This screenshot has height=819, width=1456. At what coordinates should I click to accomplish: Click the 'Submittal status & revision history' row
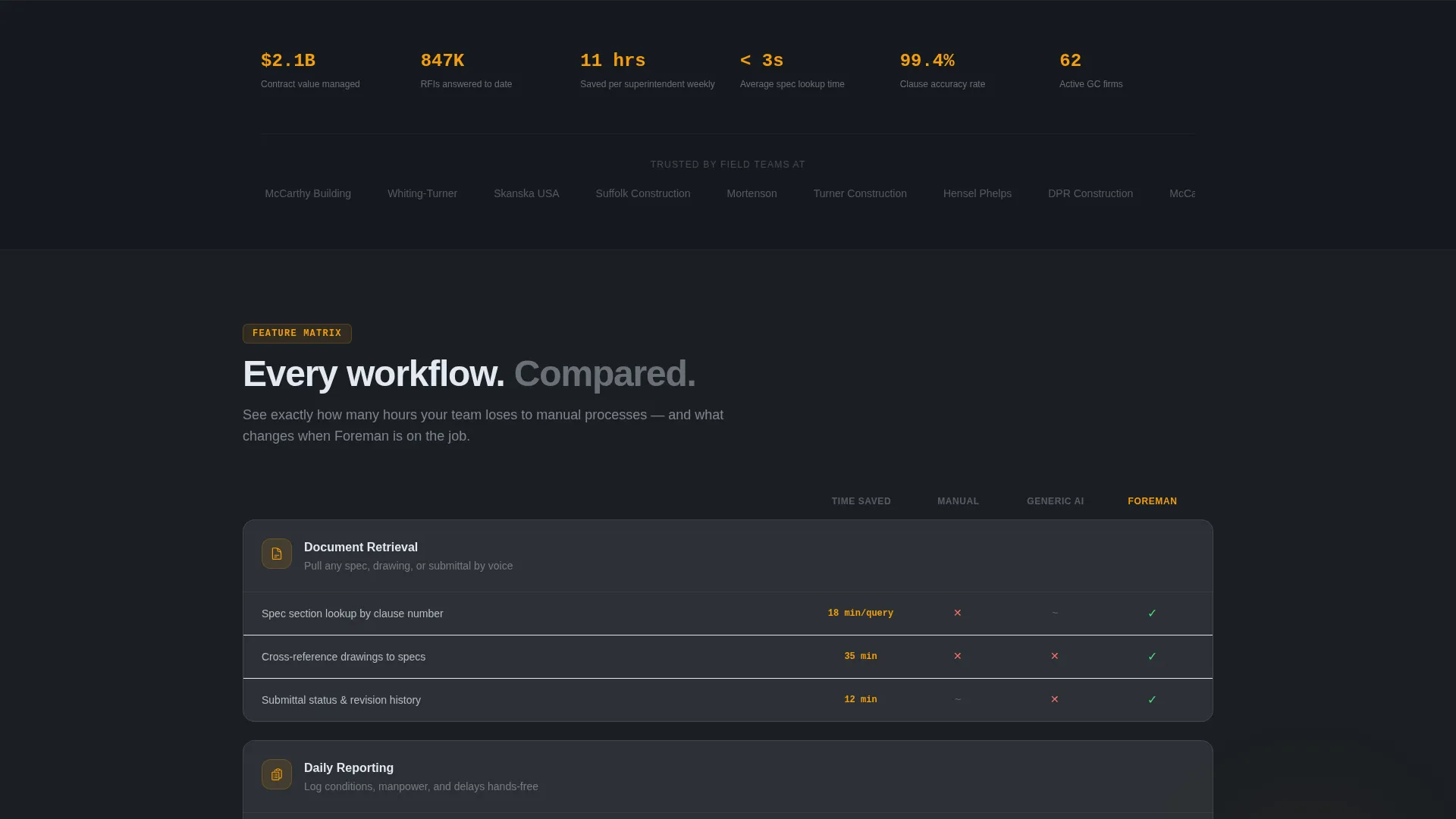click(x=728, y=700)
